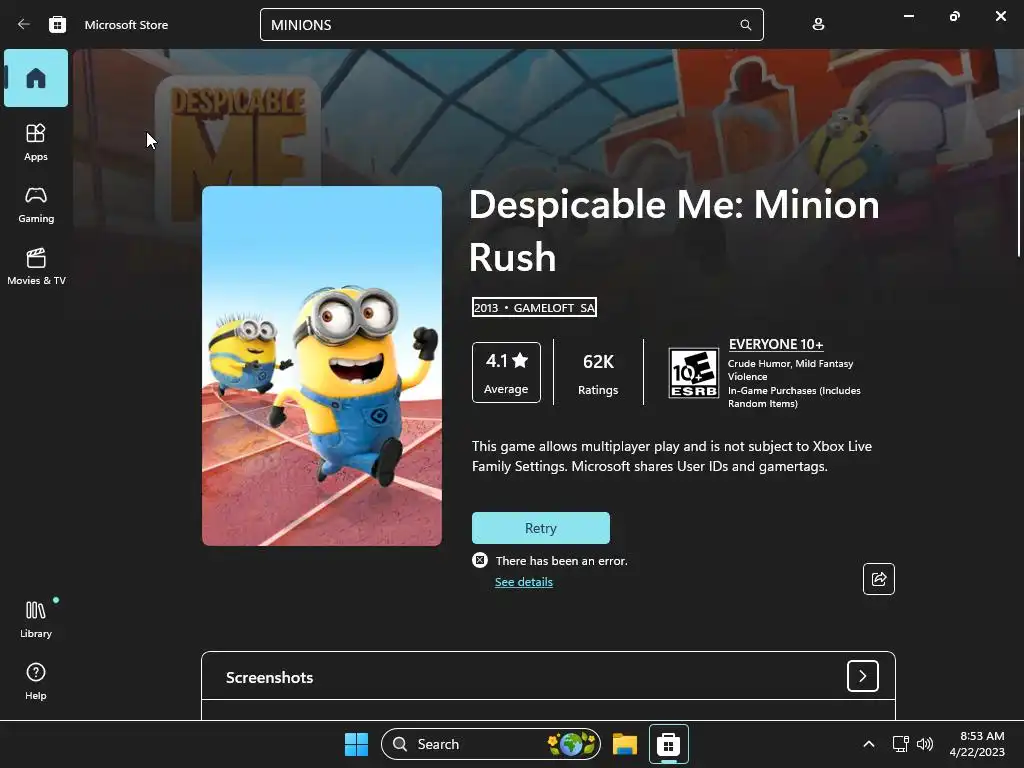
Task: Open Movies & TV section
Action: tap(36, 266)
